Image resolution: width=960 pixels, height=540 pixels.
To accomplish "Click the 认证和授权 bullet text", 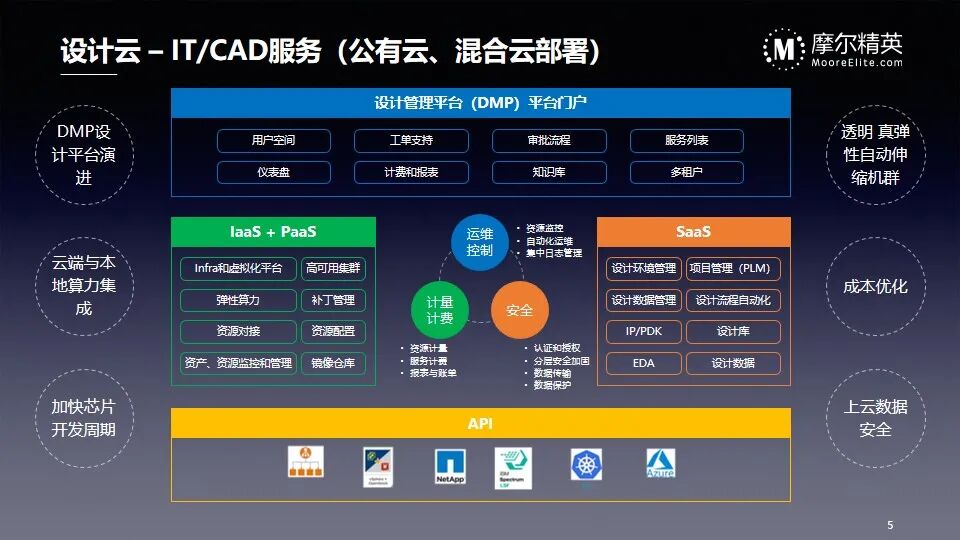I will pyautogui.click(x=557, y=348).
